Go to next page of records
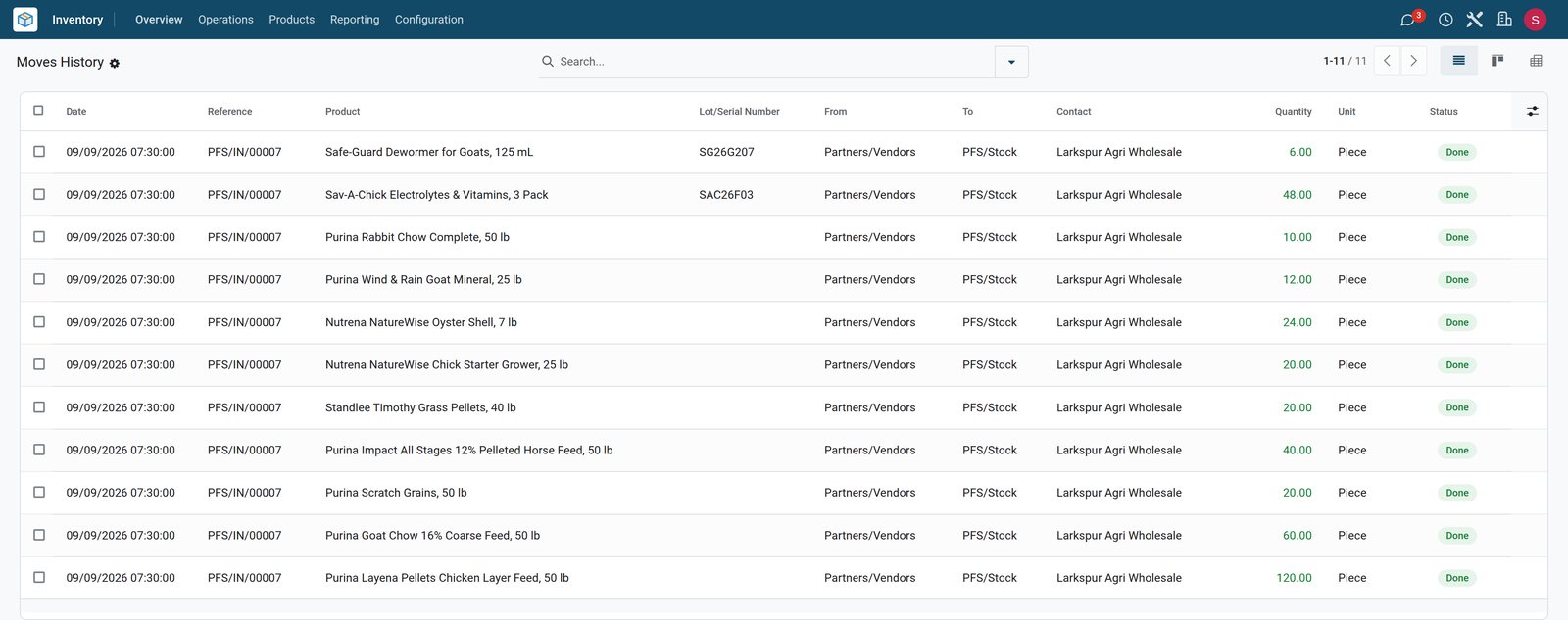The width and height of the screenshot is (1568, 620). (x=1413, y=61)
